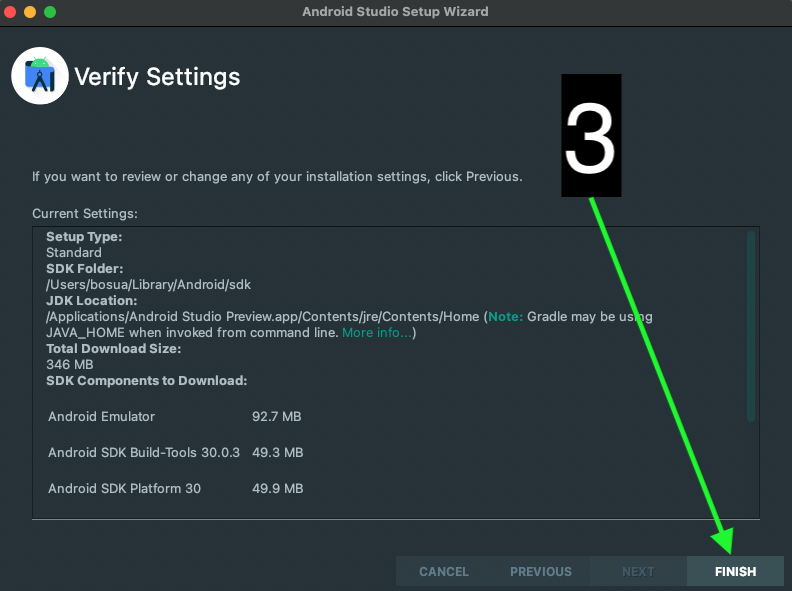Close the Setup Wizard window
This screenshot has height=591, width=792.
tap(10, 12)
